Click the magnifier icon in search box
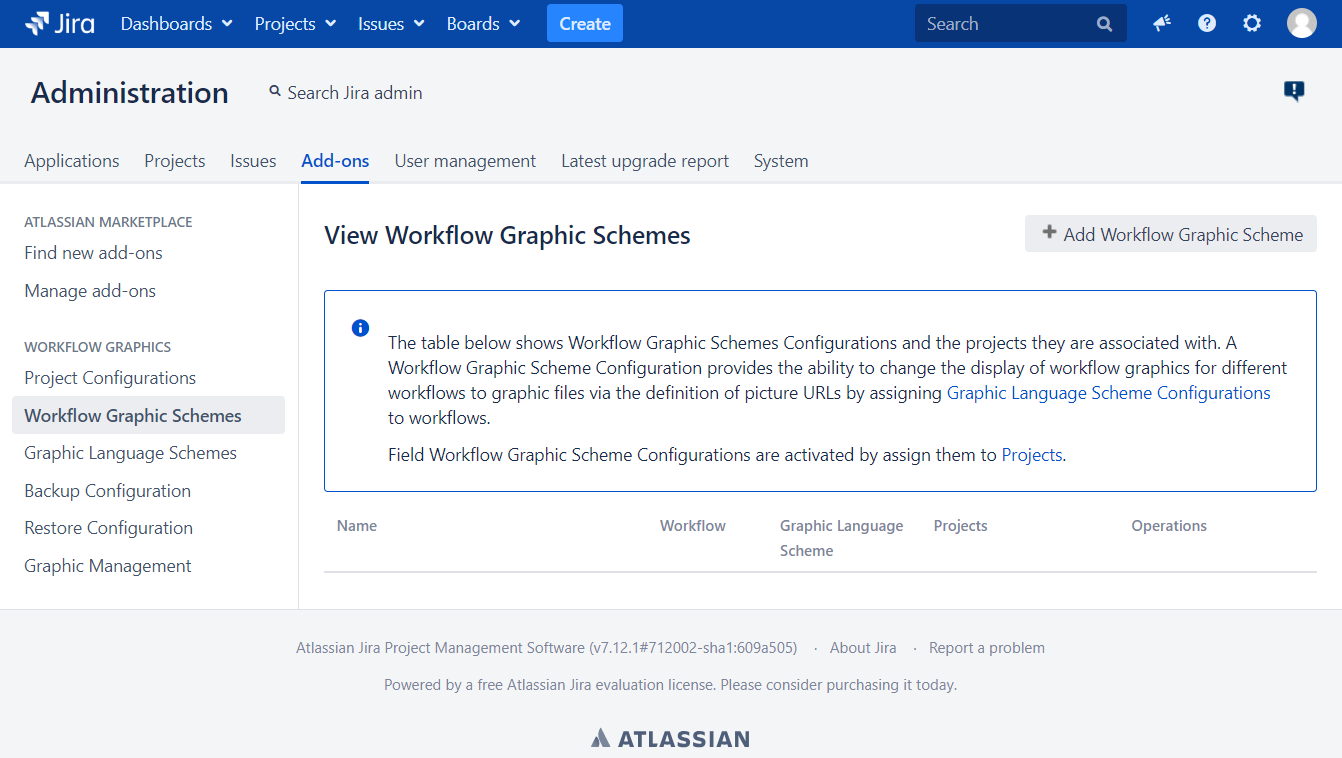This screenshot has width=1342, height=758. pos(1104,24)
